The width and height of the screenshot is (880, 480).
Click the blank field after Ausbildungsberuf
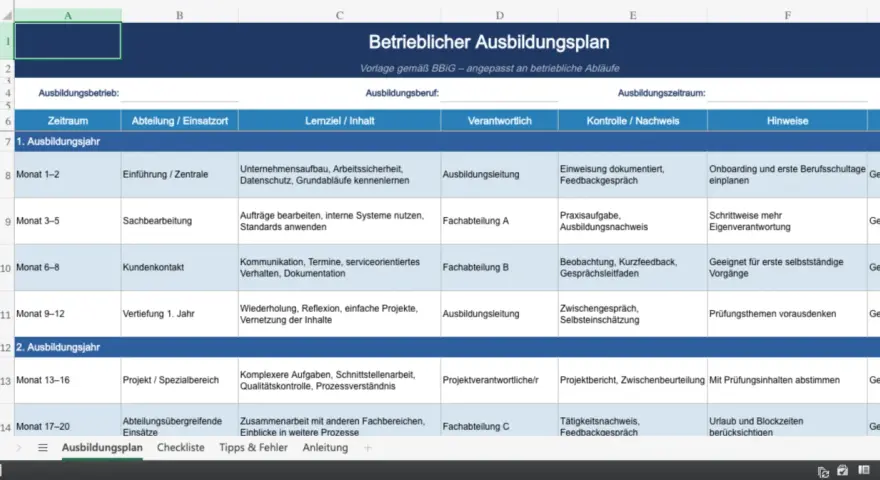(499, 93)
